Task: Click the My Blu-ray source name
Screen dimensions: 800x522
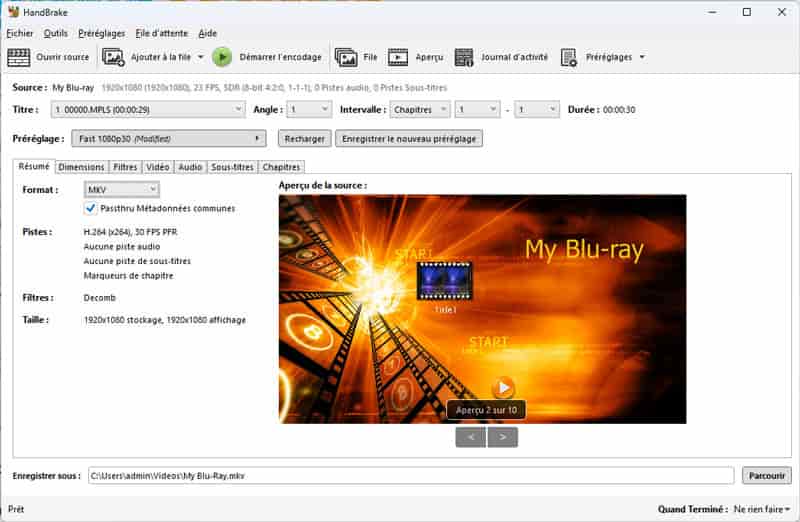Action: point(73,88)
